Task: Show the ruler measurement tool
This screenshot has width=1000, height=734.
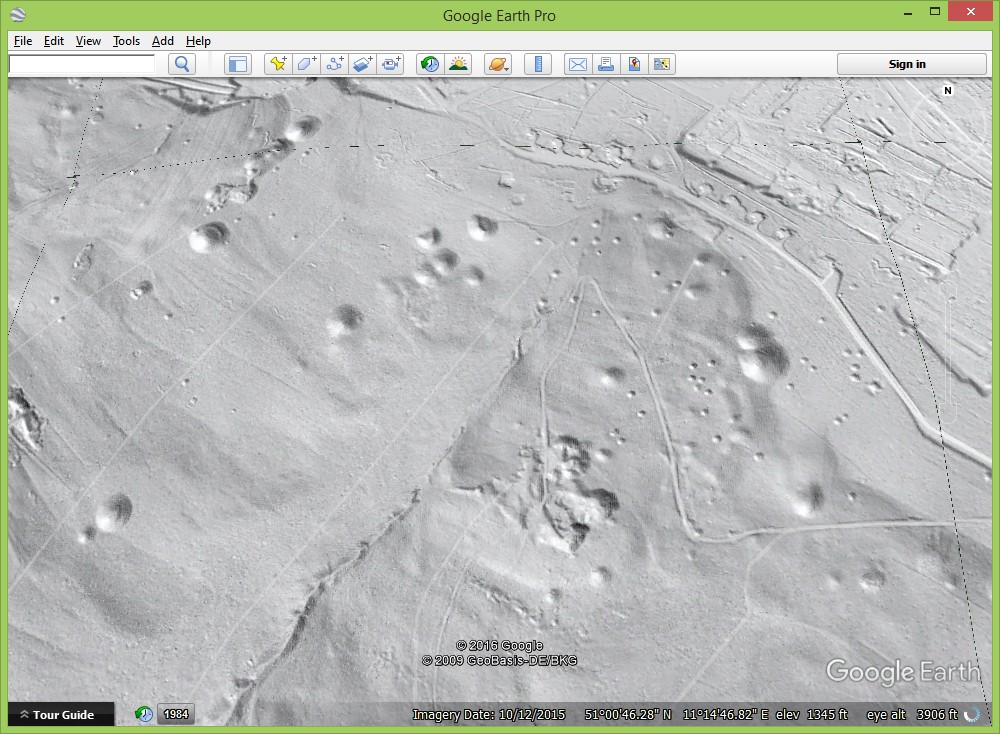Action: (538, 64)
